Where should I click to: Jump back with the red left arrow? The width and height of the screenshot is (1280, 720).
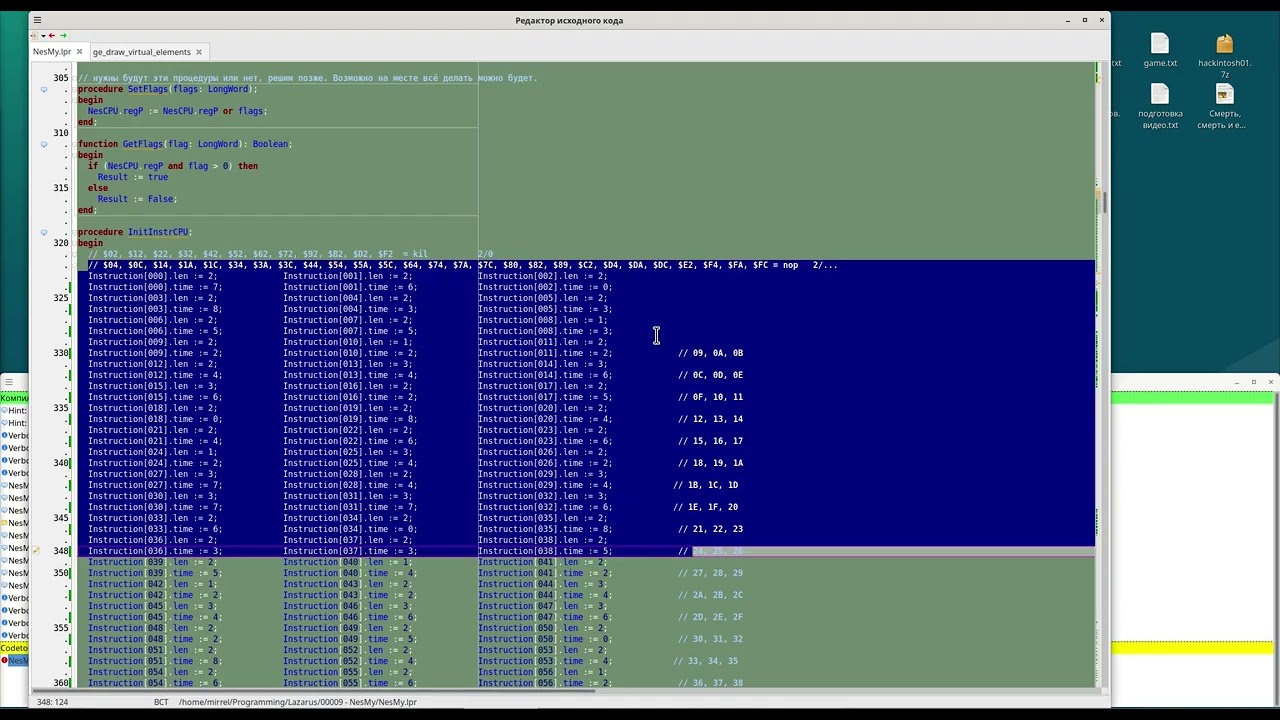tap(50, 36)
